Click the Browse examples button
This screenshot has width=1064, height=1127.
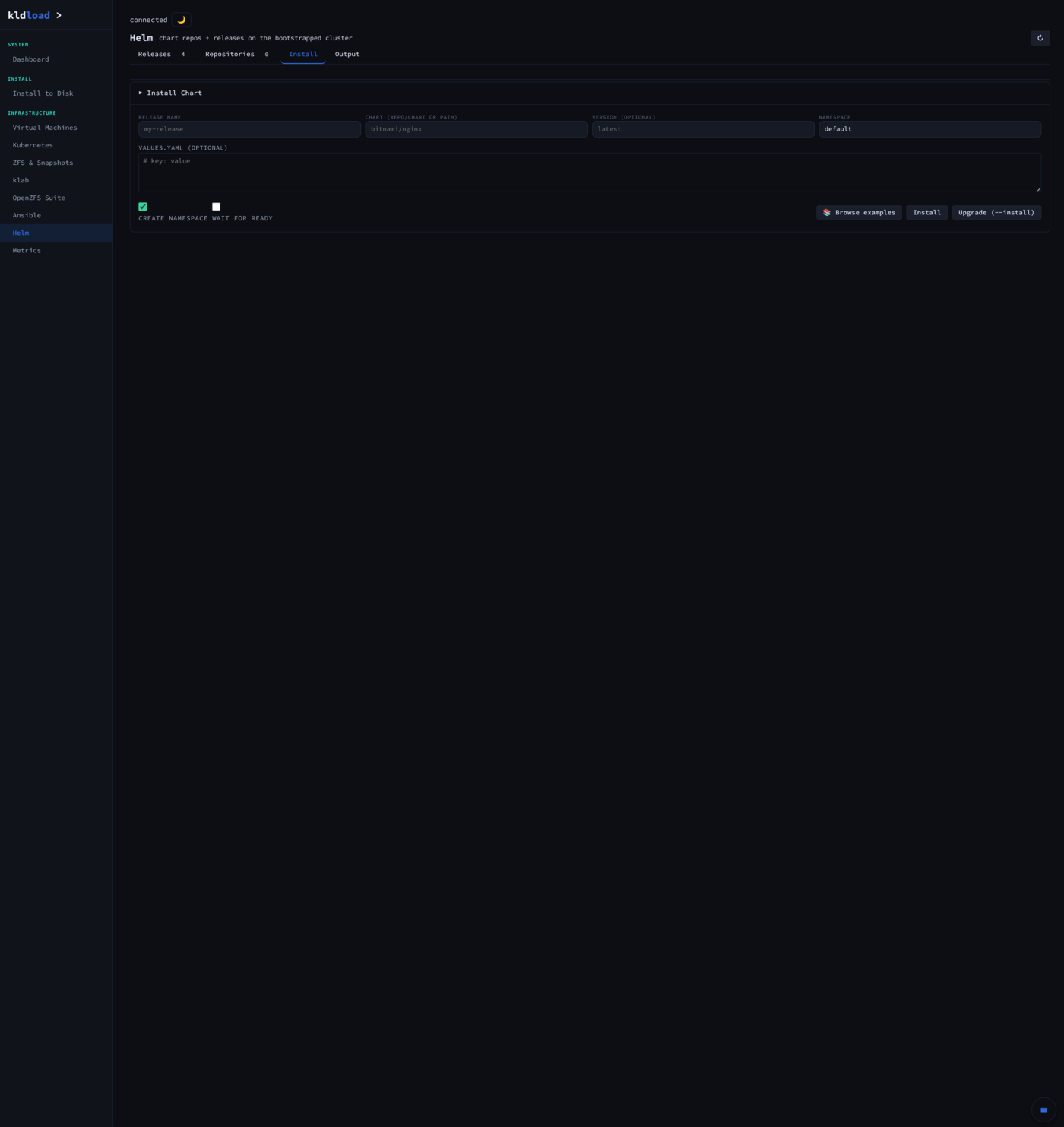(x=859, y=213)
